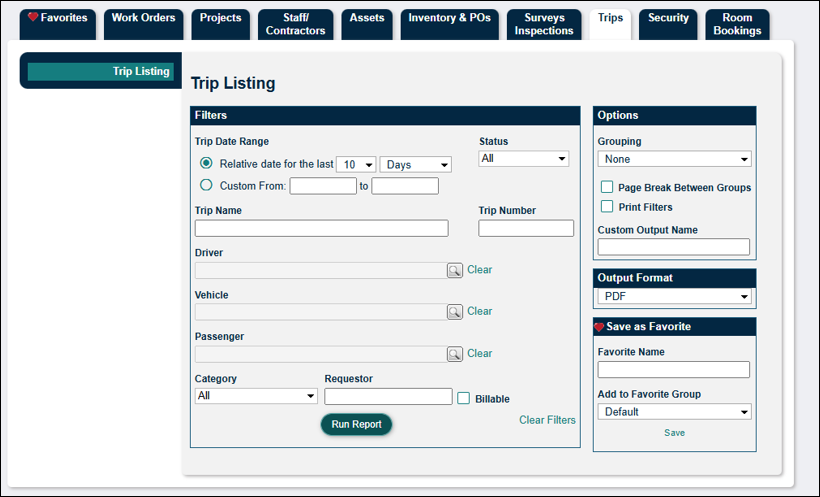This screenshot has height=497, width=820.
Task: Select the Custom From radio button
Action: (206, 185)
